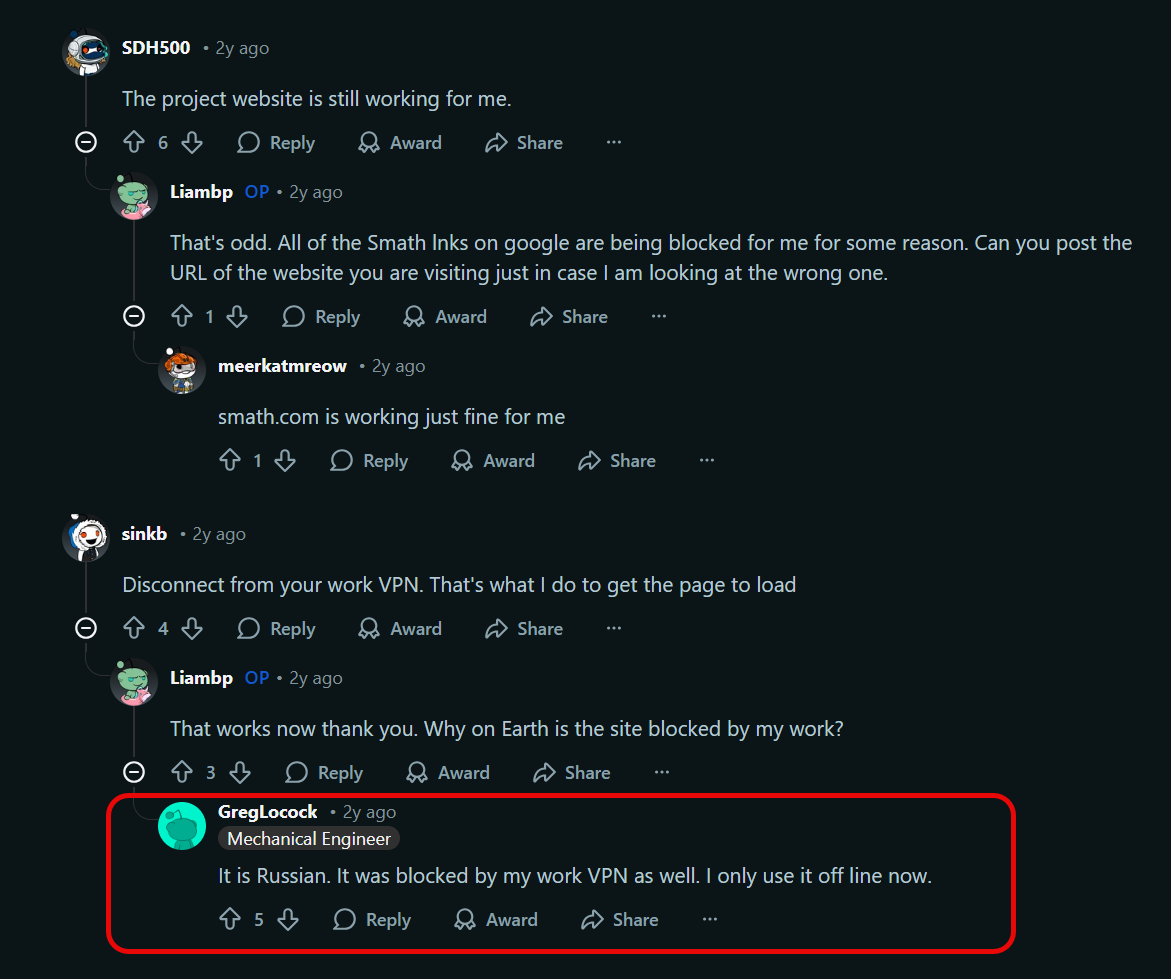Downvote Liambp's first reply

237,316
